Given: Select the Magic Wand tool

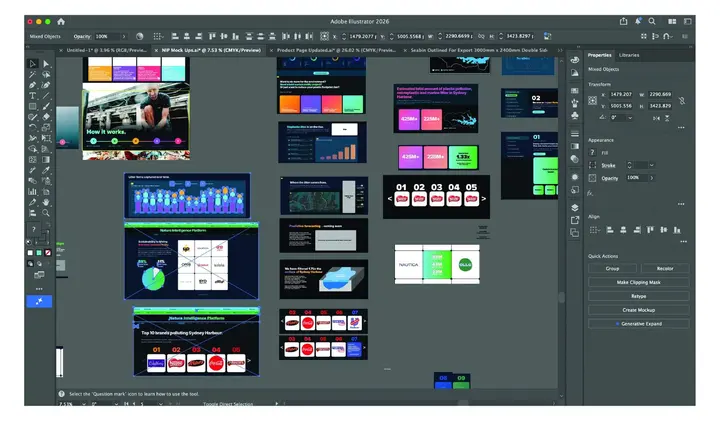Looking at the screenshot, I should (33, 74).
